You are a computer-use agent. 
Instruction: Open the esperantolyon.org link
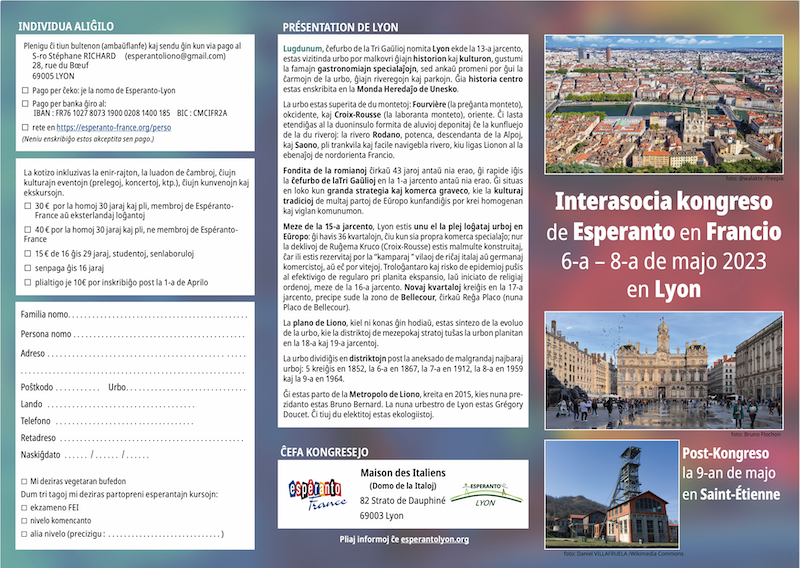pyautogui.click(x=435, y=539)
